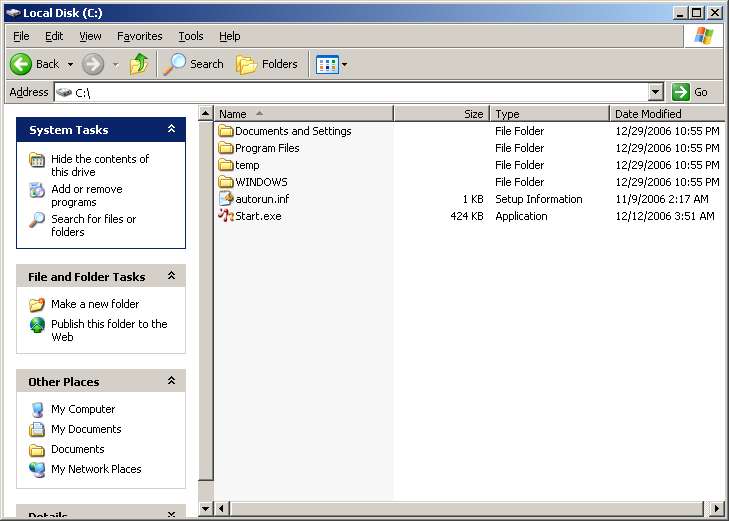The height and width of the screenshot is (521, 729).
Task: Click Hide the contents of this drive link
Action: [100, 165]
